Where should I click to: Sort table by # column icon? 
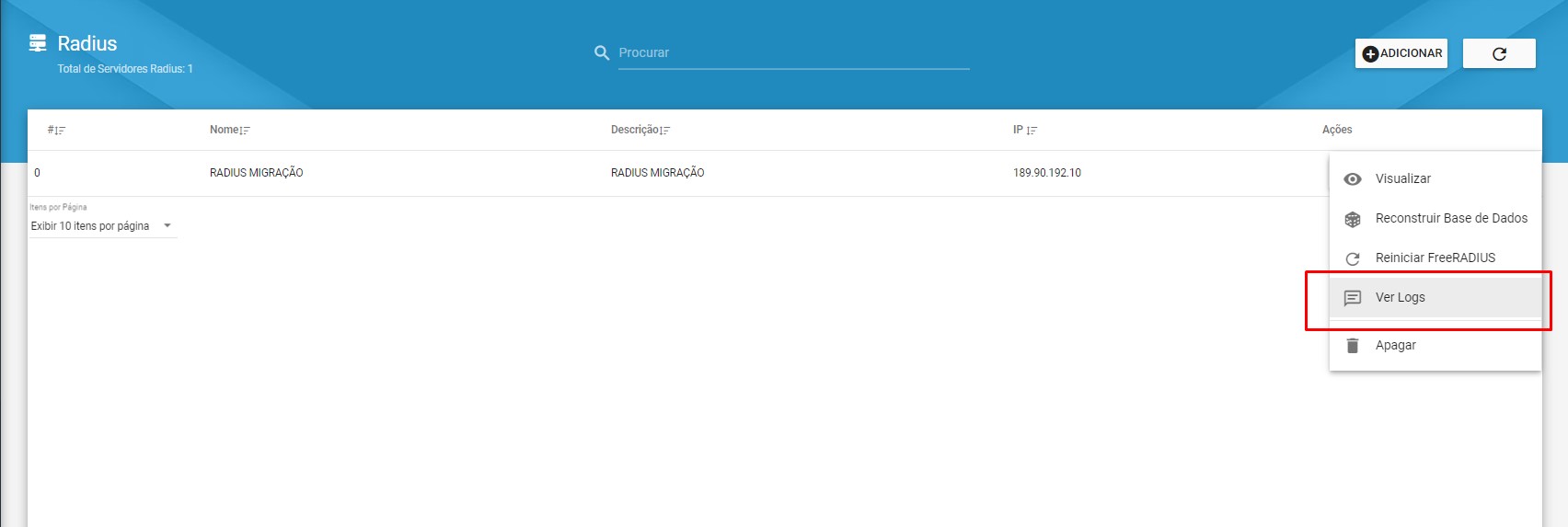pyautogui.click(x=61, y=131)
